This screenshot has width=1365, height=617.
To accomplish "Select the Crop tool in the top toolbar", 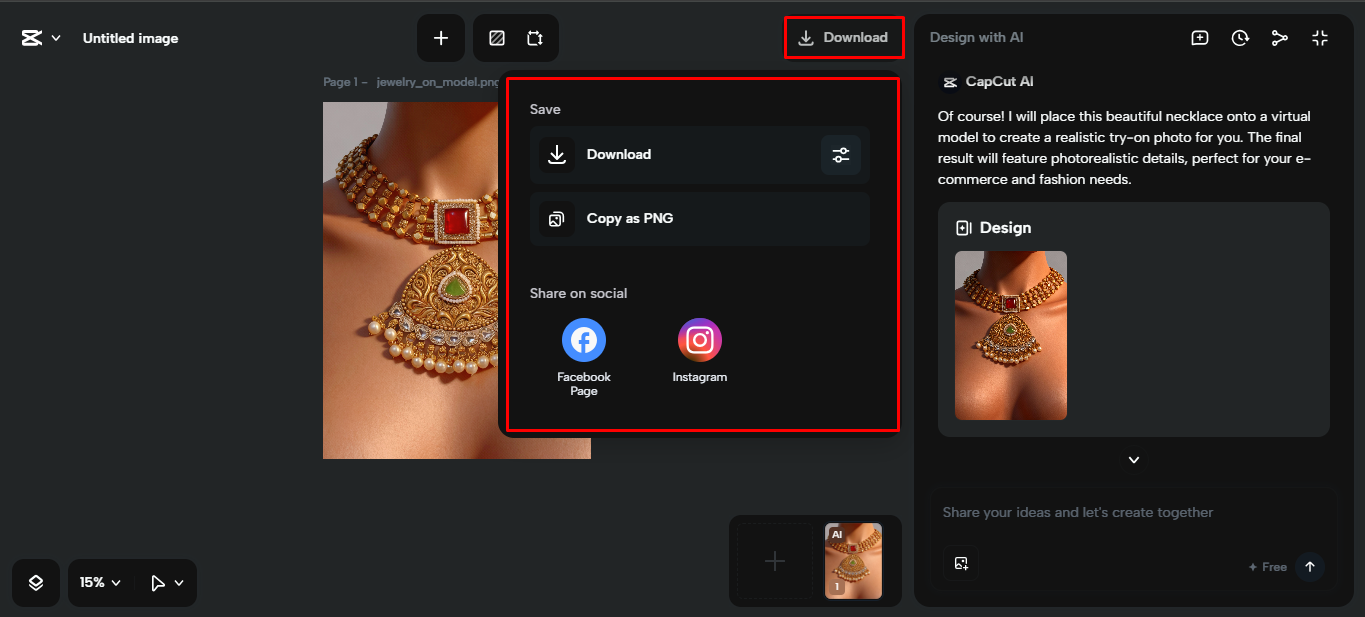I will click(536, 37).
